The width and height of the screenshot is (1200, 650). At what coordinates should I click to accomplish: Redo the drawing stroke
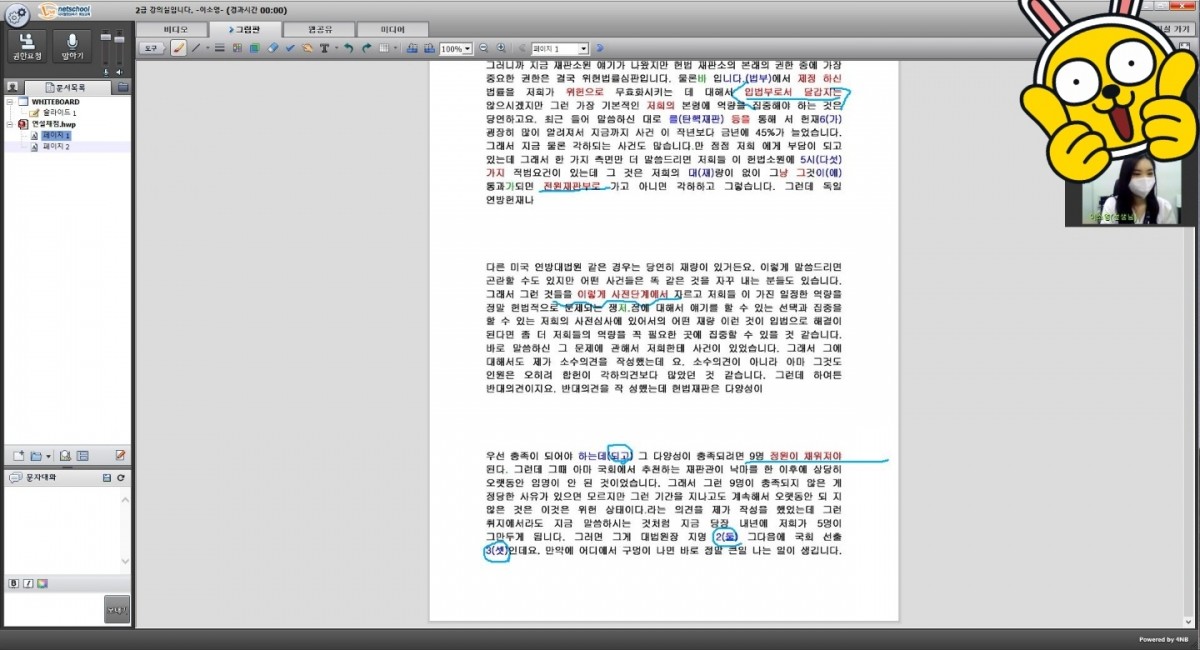click(366, 48)
